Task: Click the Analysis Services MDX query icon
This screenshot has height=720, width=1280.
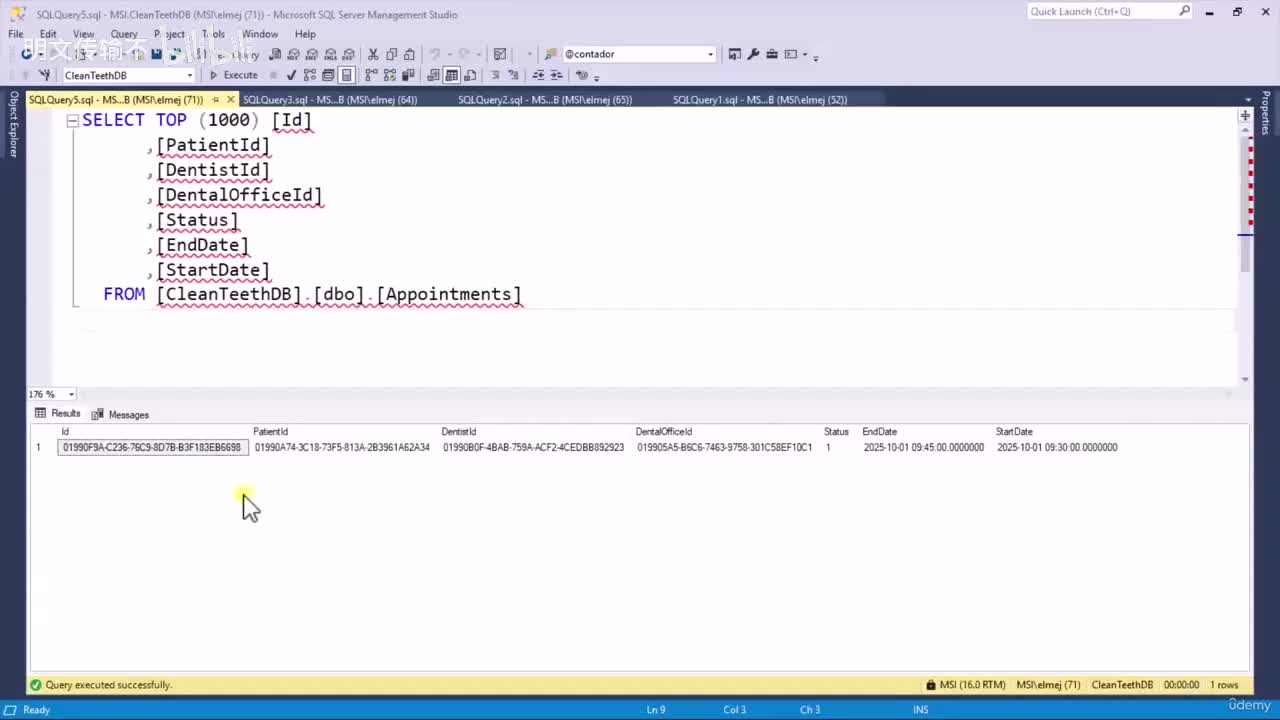Action: (x=293, y=54)
